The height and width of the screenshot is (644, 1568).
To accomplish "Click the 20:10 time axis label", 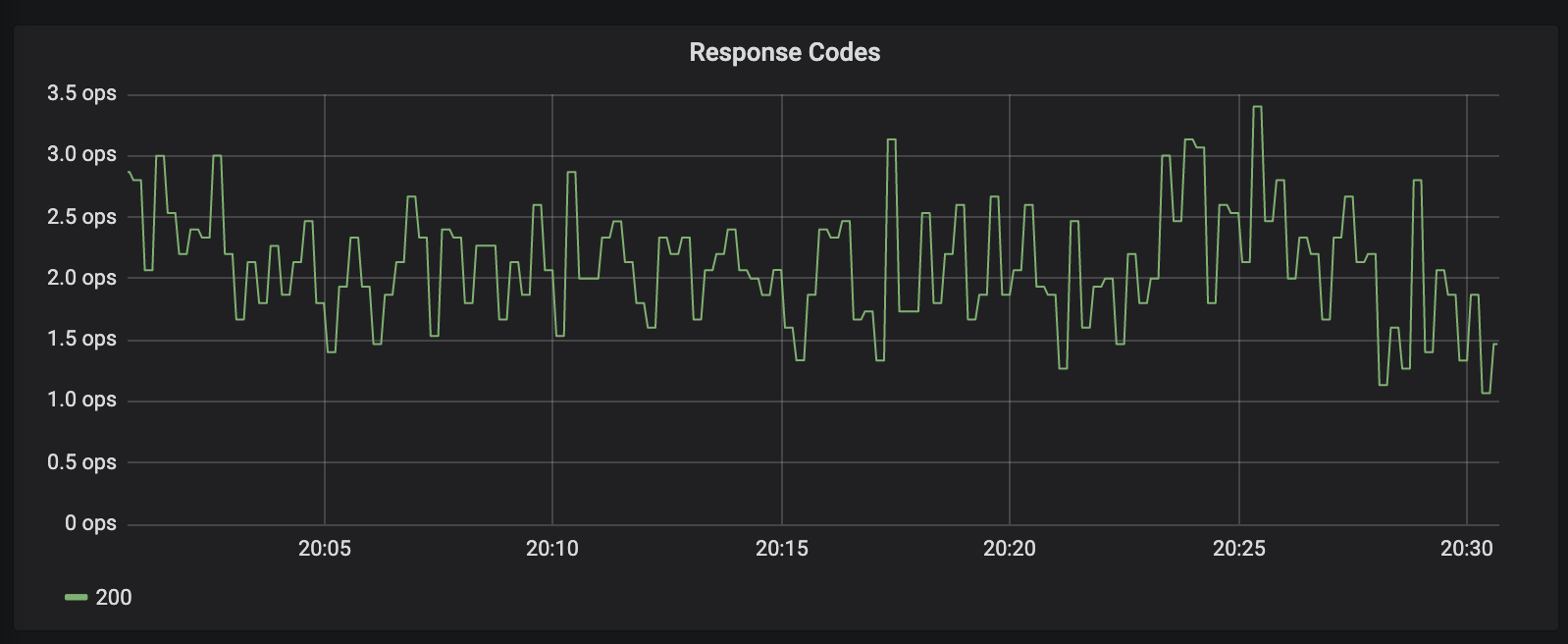I will (x=552, y=549).
